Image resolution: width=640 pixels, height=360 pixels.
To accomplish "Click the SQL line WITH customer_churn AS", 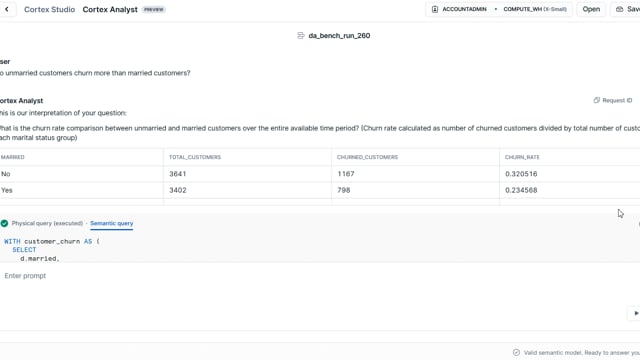I will pyautogui.click(x=52, y=241).
